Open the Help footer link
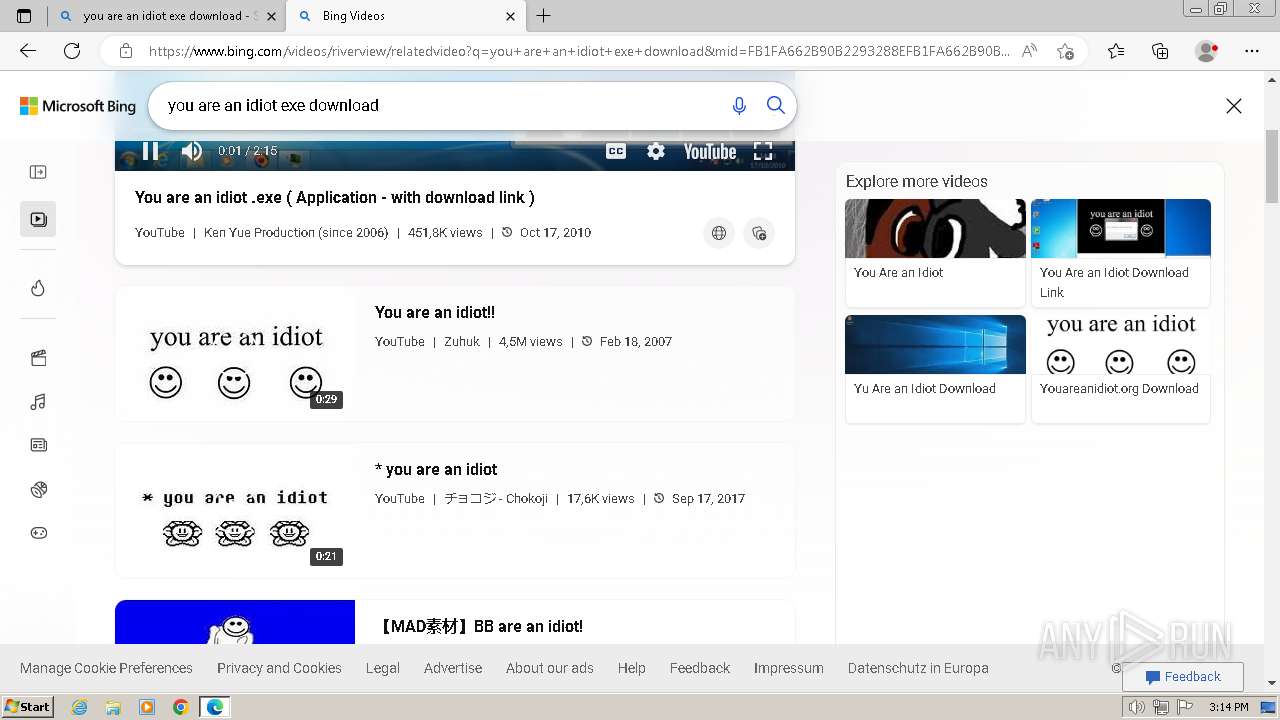 coord(632,668)
